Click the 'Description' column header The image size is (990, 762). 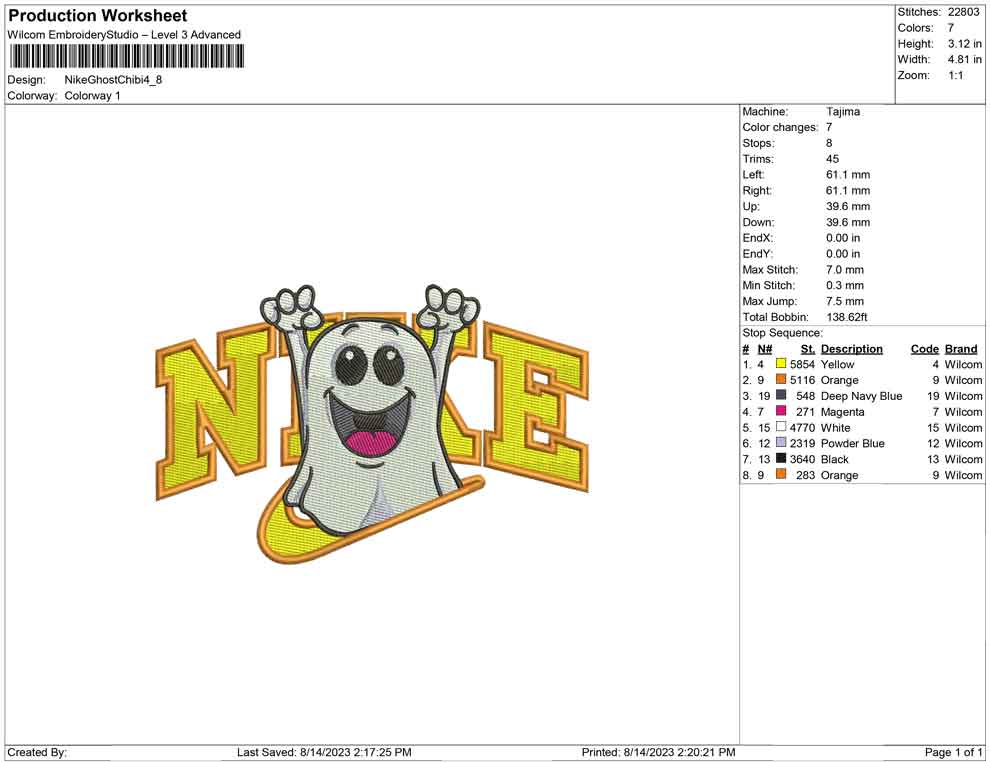click(x=852, y=348)
